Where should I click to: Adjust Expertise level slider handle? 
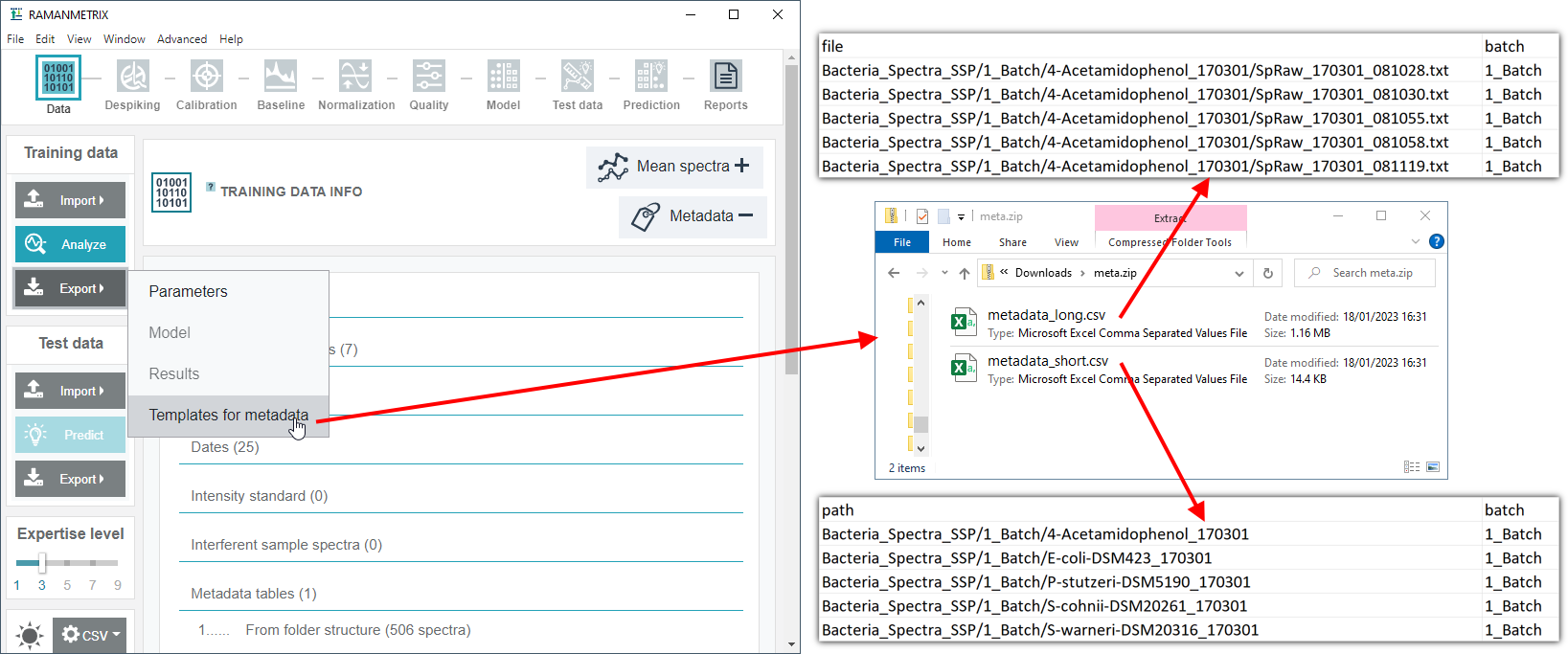(x=42, y=563)
